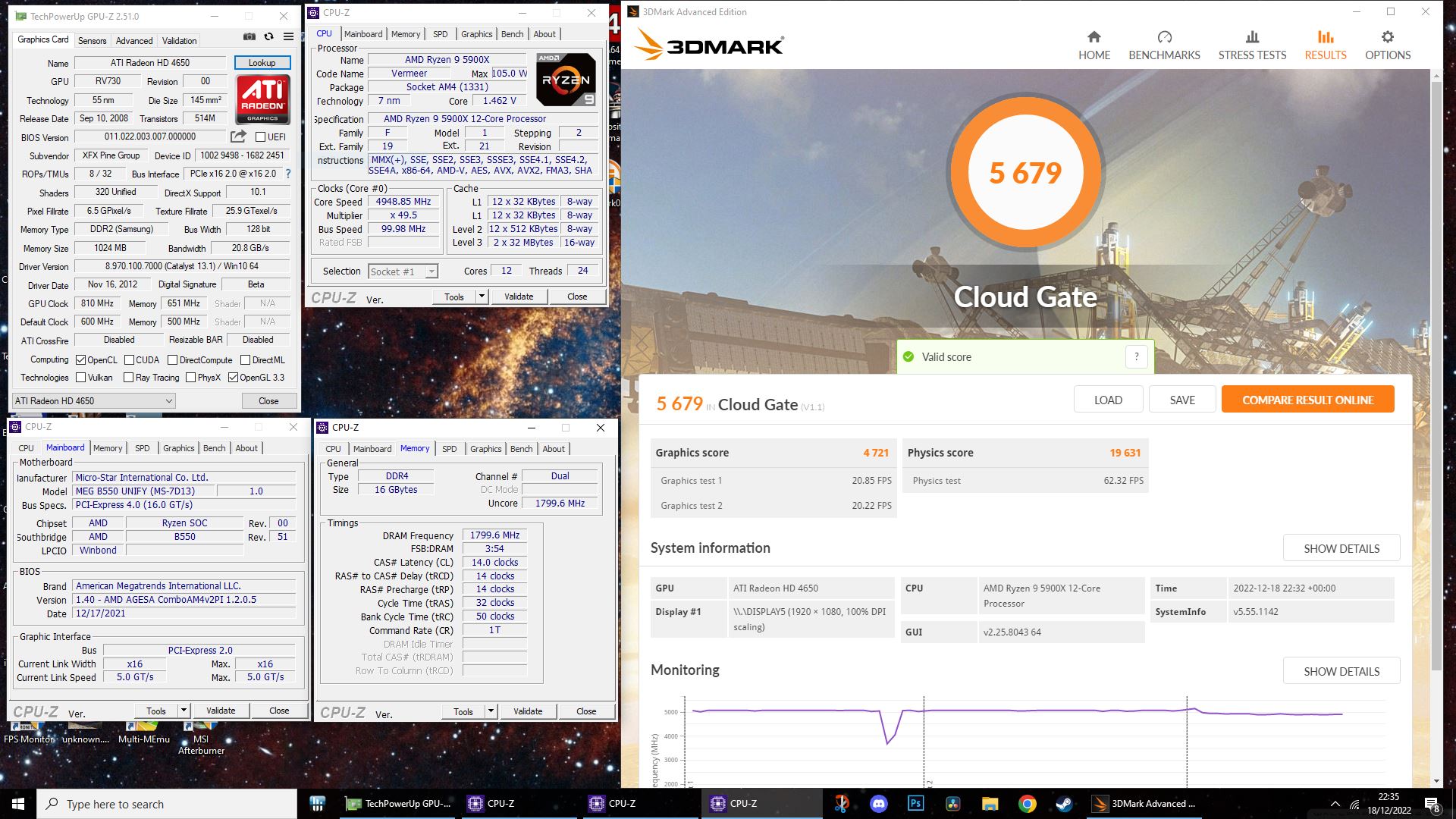Toggle the OpenCL checkbox
1456x819 pixels.
coord(81,360)
